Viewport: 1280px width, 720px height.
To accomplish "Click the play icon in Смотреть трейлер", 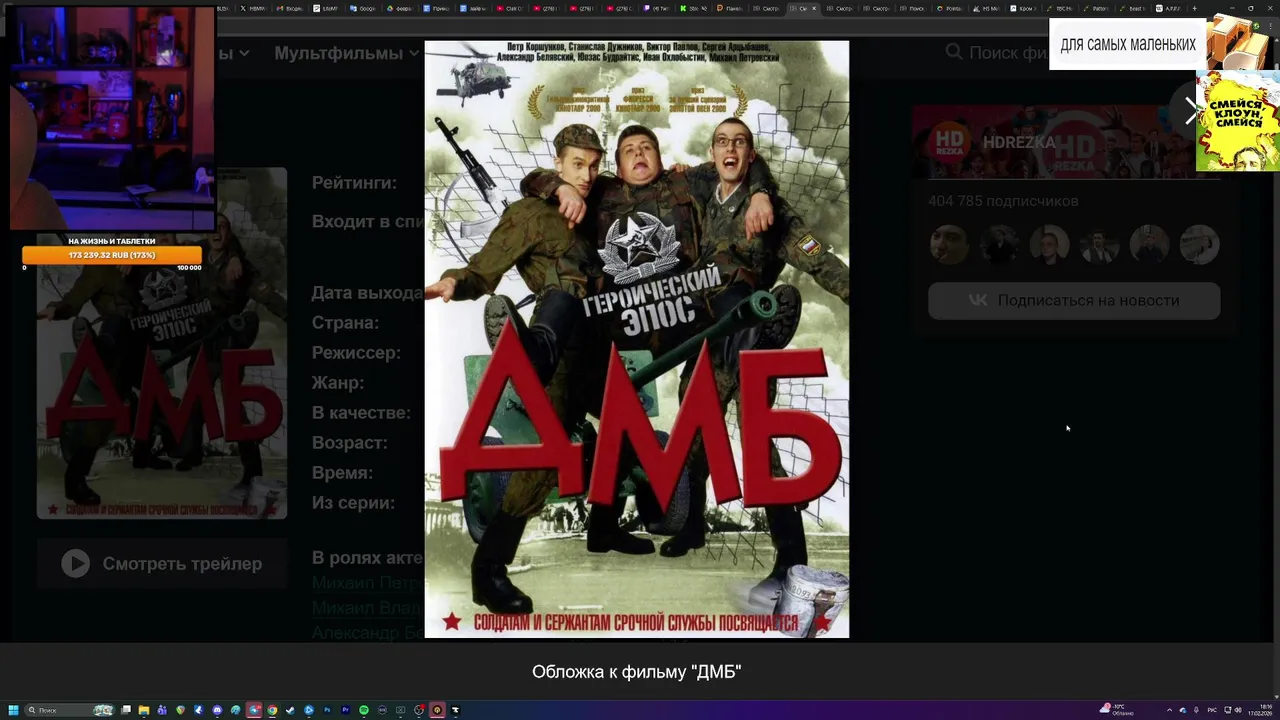I will (x=75, y=564).
